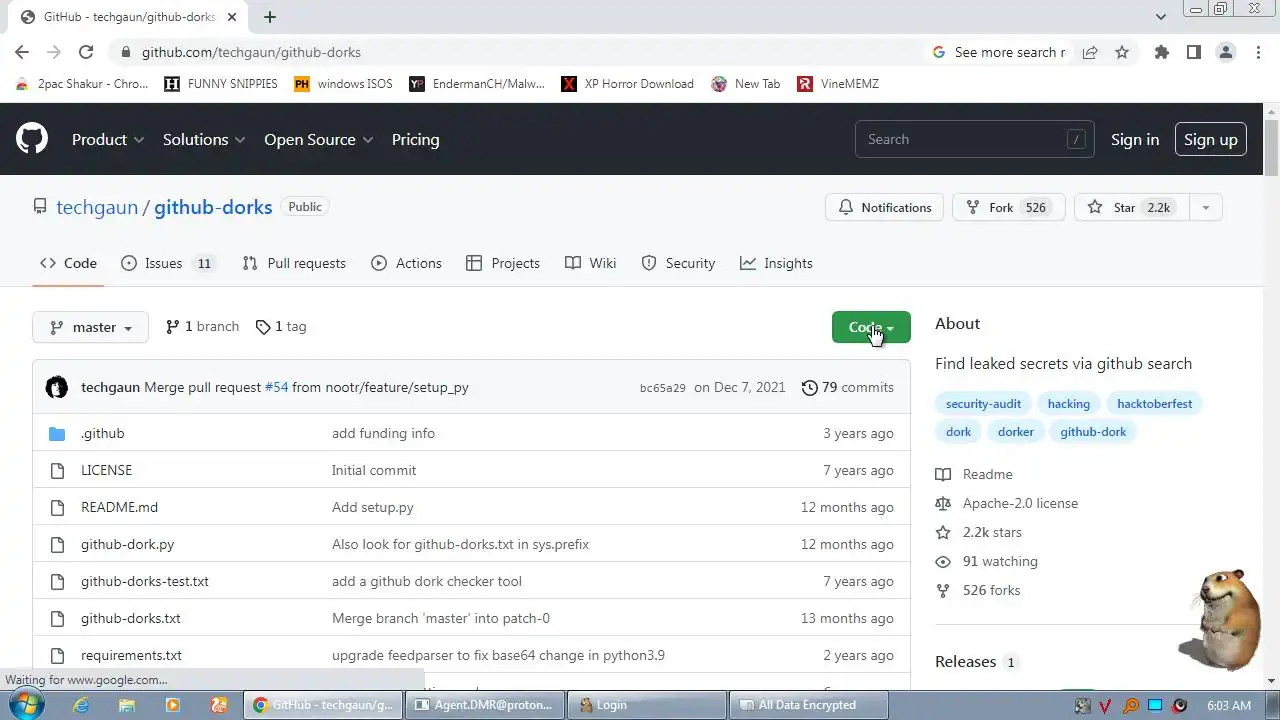Click the GitHub Octocat logo
This screenshot has height=720, width=1280.
(x=32, y=139)
